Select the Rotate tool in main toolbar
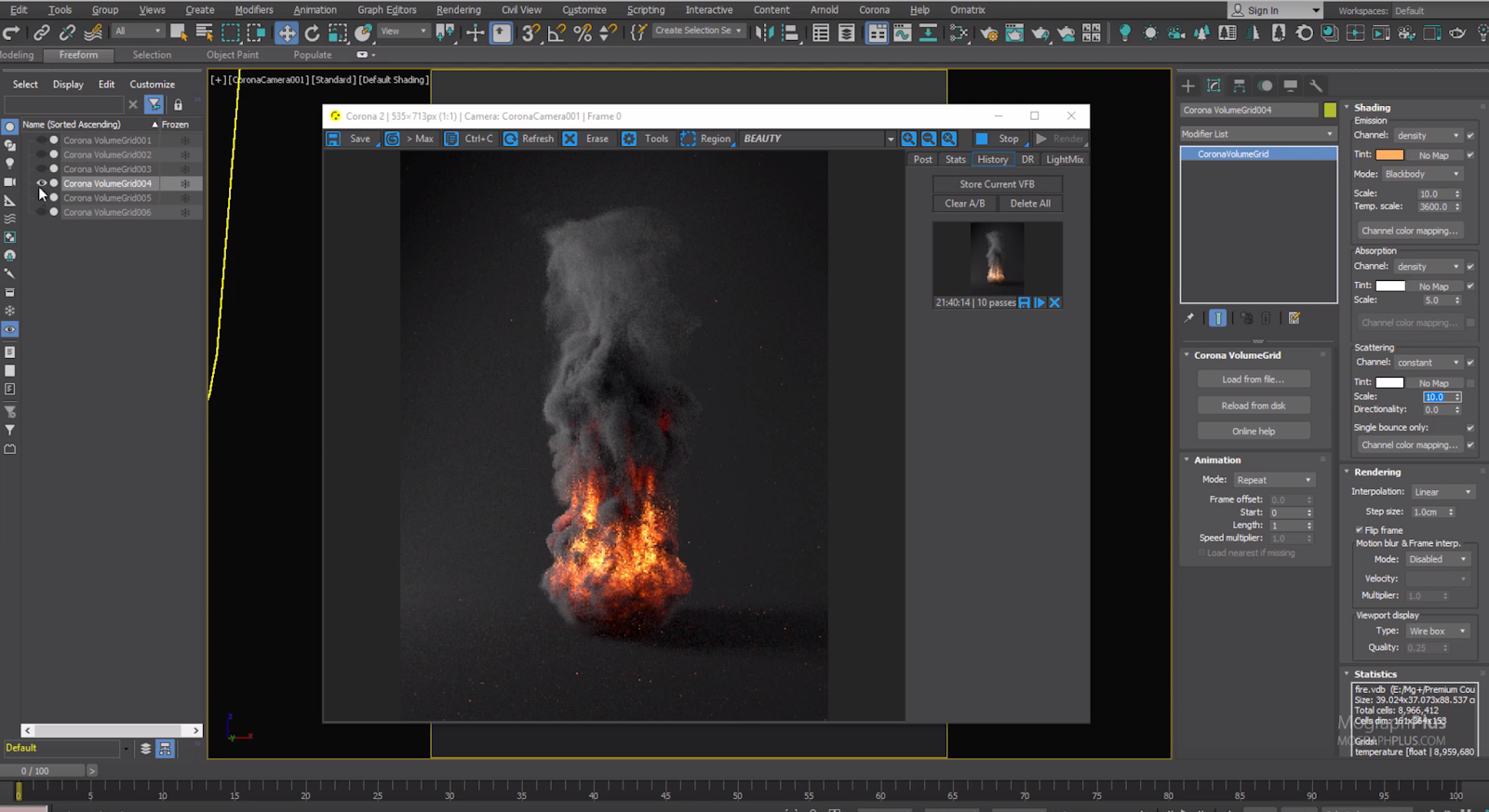Screen dimensions: 1489x812 [x=312, y=33]
